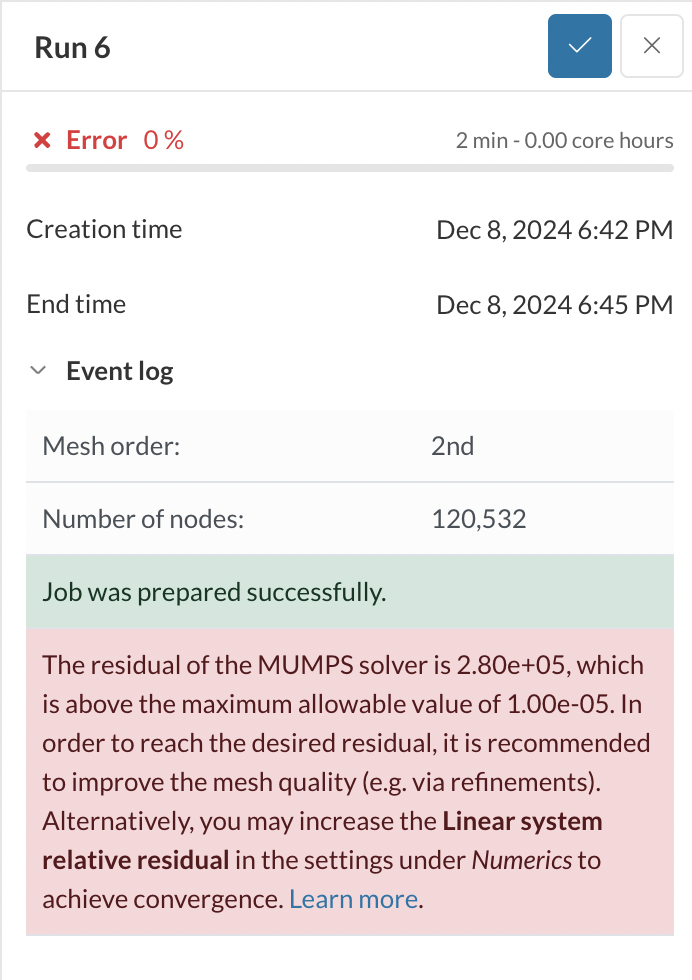Collapse the Event log chevron
The image size is (692, 980).
click(39, 371)
